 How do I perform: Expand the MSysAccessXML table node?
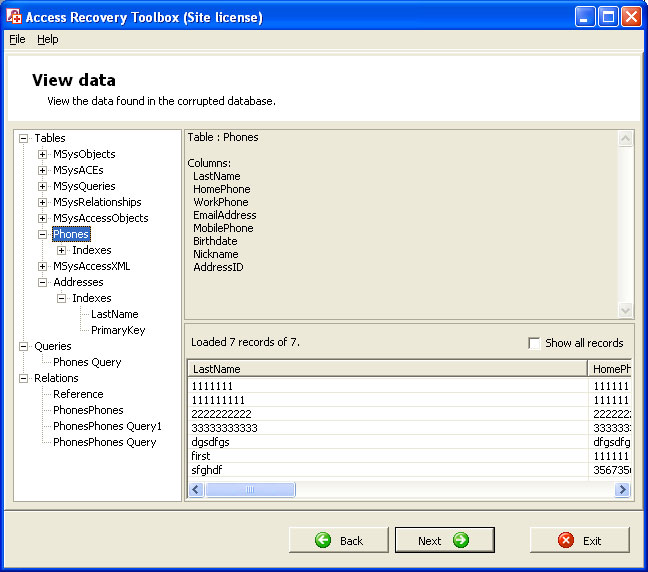click(42, 267)
